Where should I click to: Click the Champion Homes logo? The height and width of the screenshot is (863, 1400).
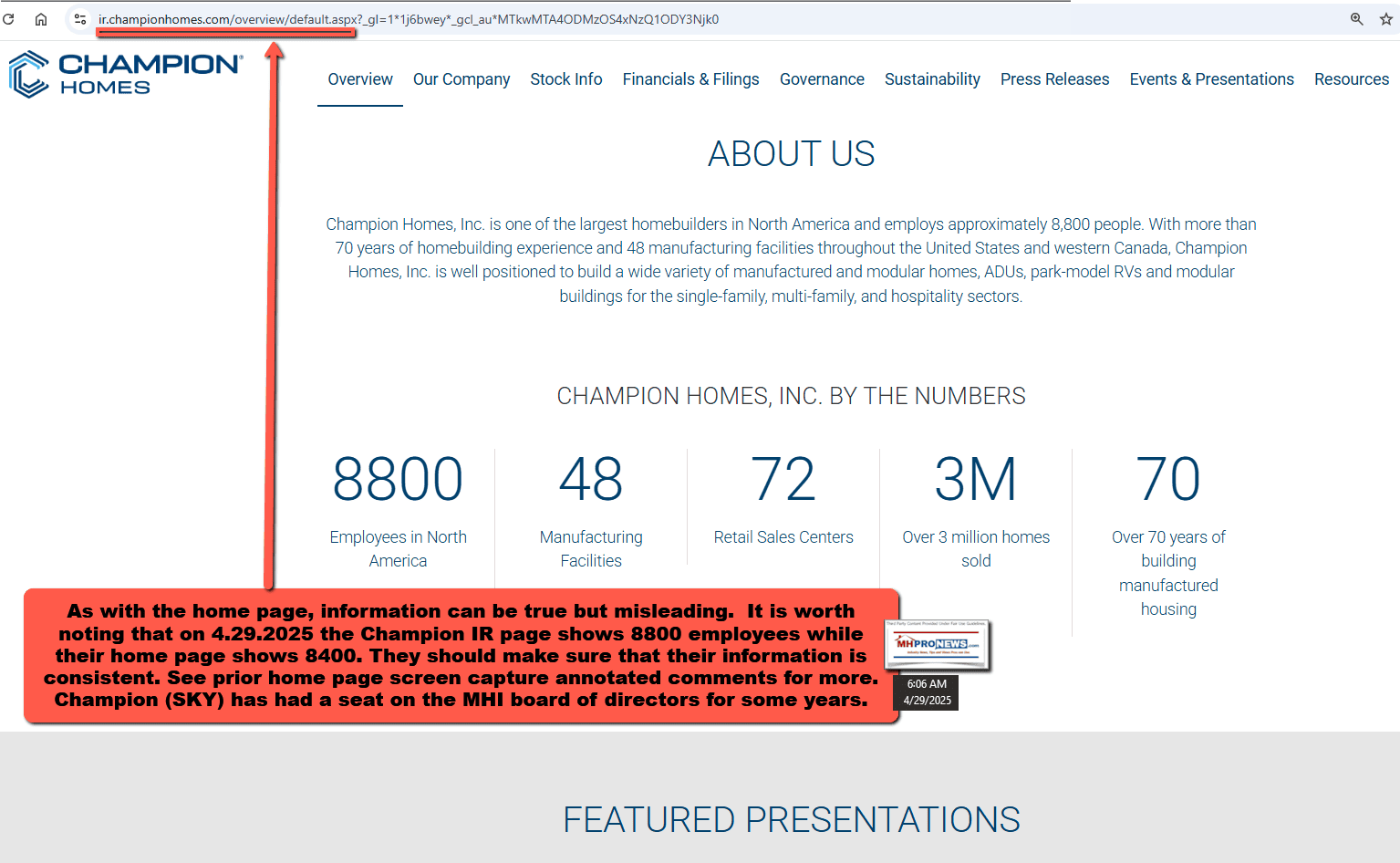point(126,74)
